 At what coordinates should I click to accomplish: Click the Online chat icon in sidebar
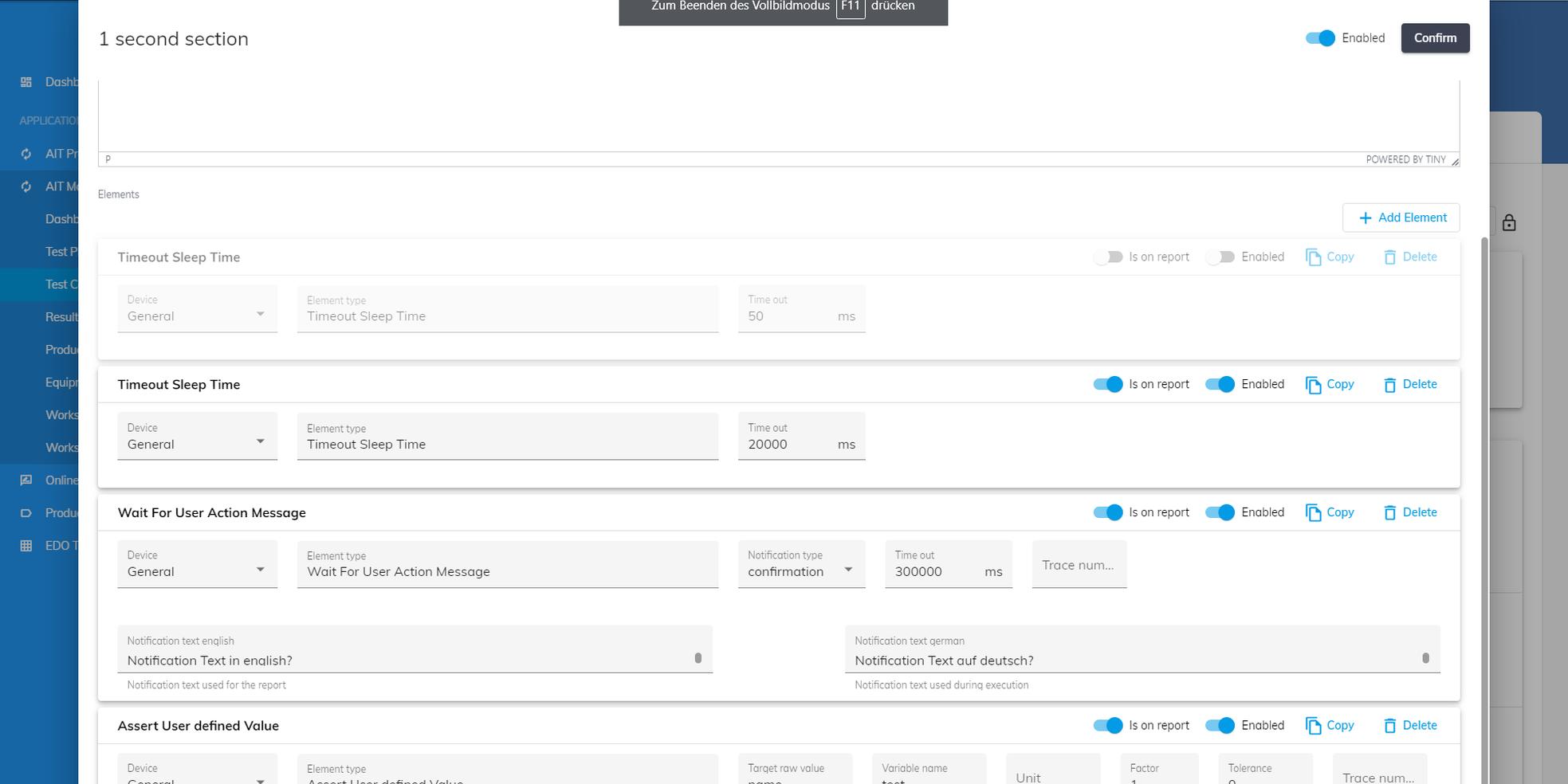coord(26,480)
